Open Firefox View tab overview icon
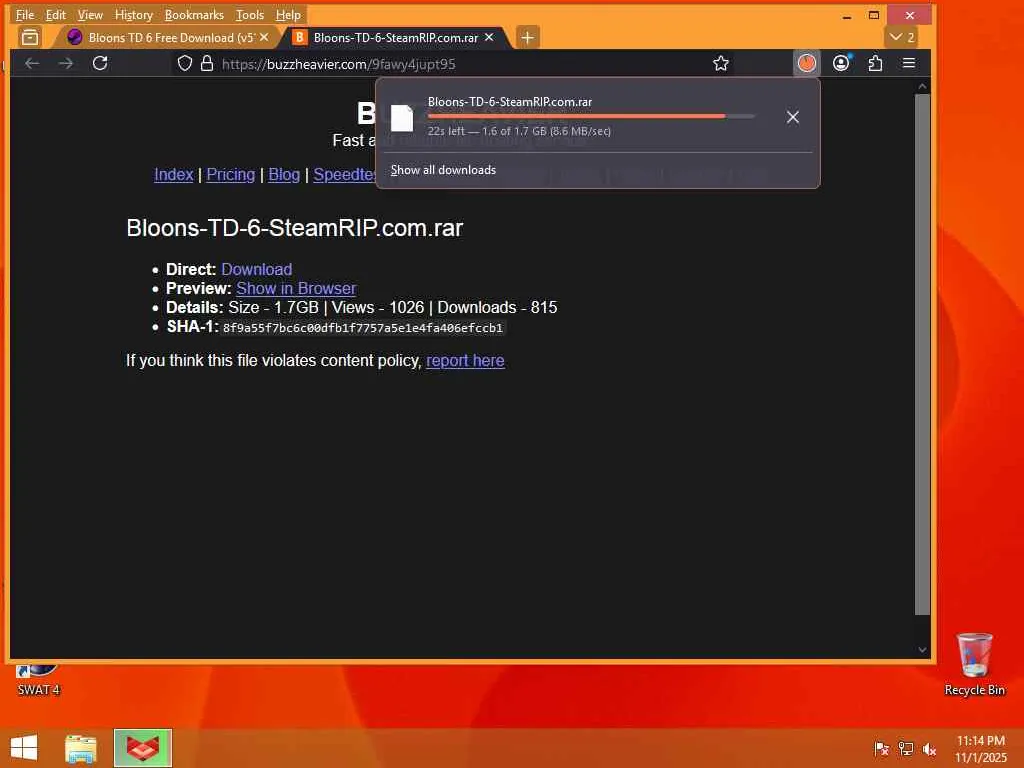The image size is (1024, 768). click(29, 38)
